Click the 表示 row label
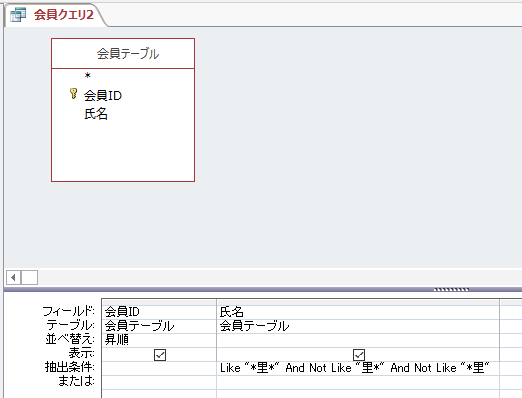 82,353
